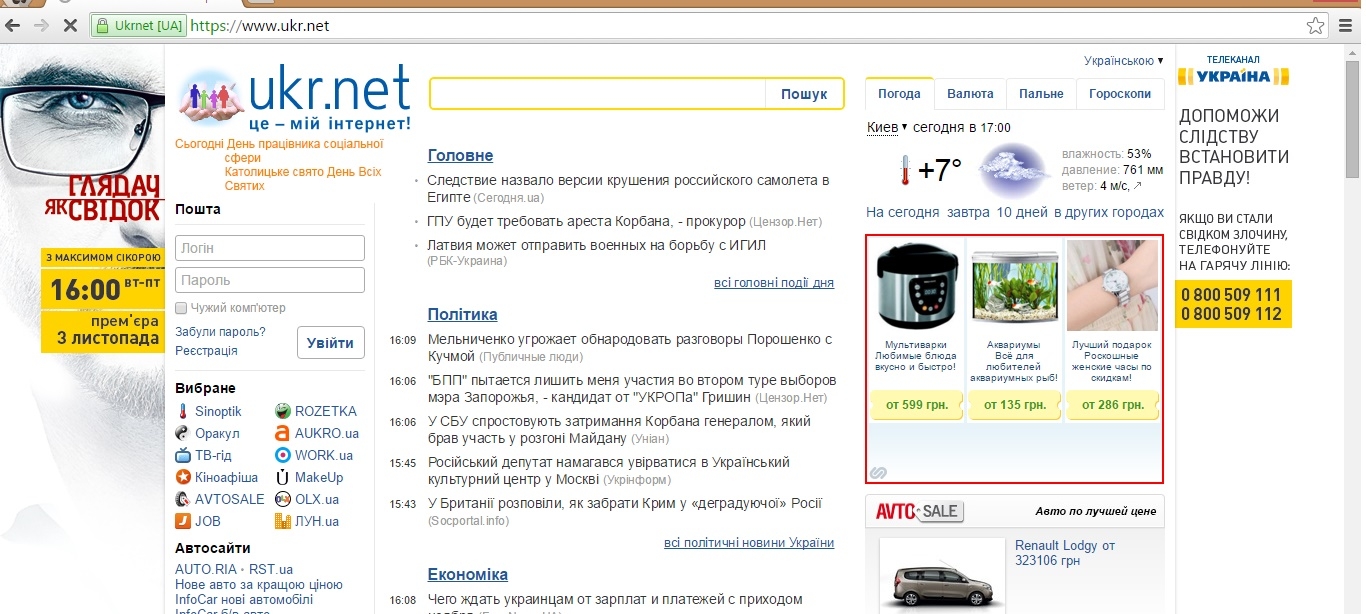This screenshot has height=614, width=1366.
Task: Open the Забули пароль? link
Action: [220, 331]
